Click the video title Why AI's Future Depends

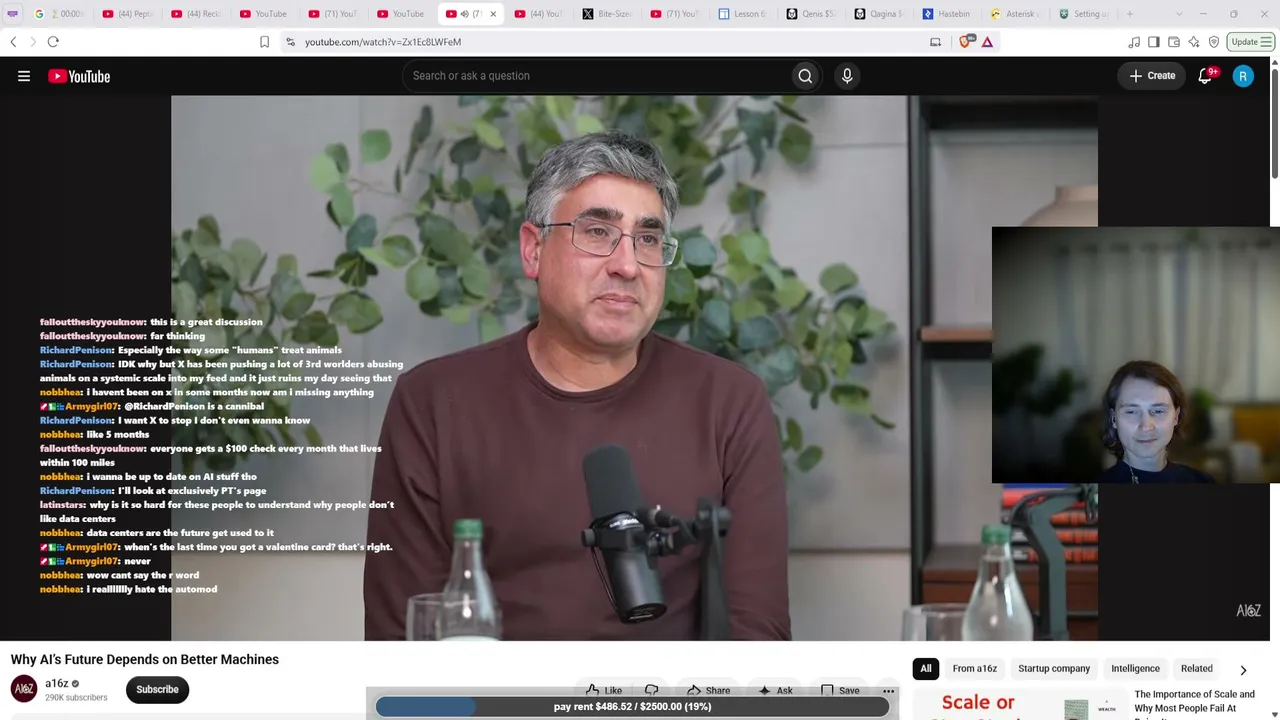point(145,659)
